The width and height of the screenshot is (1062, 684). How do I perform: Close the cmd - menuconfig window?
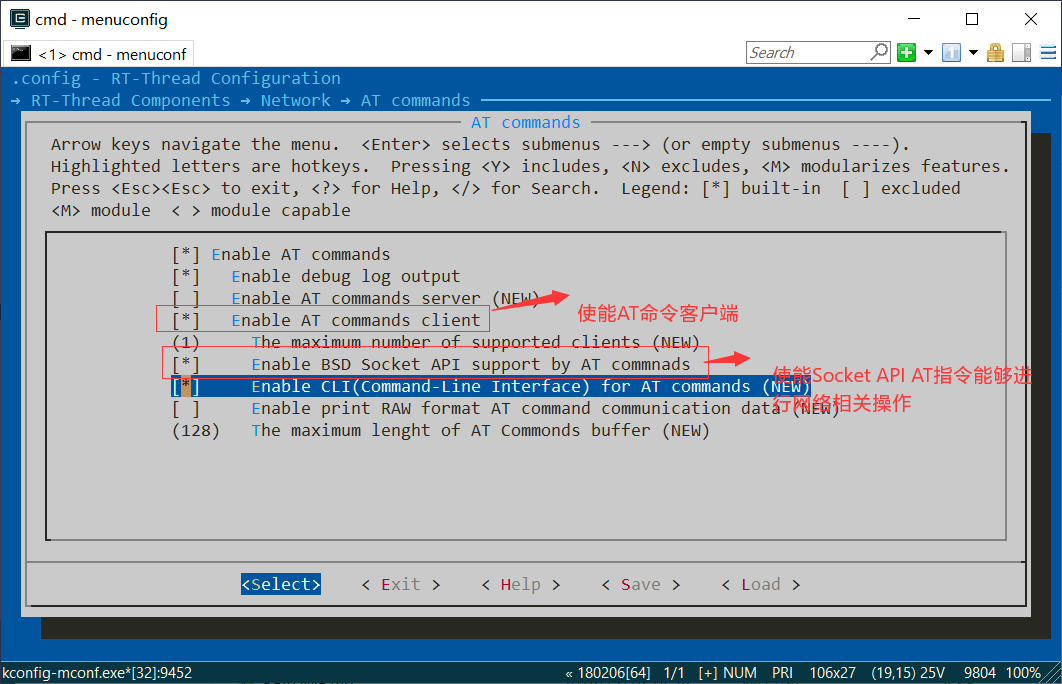(1031, 19)
